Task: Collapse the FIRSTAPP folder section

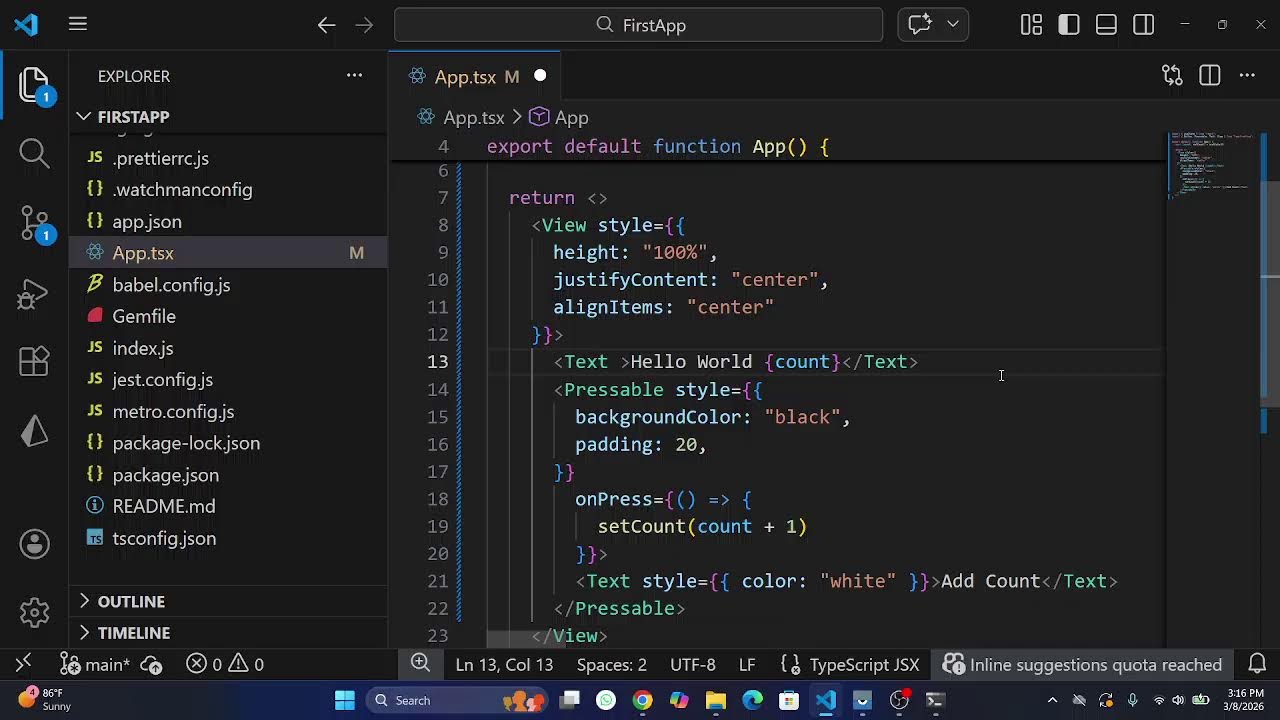Action: pos(228,117)
